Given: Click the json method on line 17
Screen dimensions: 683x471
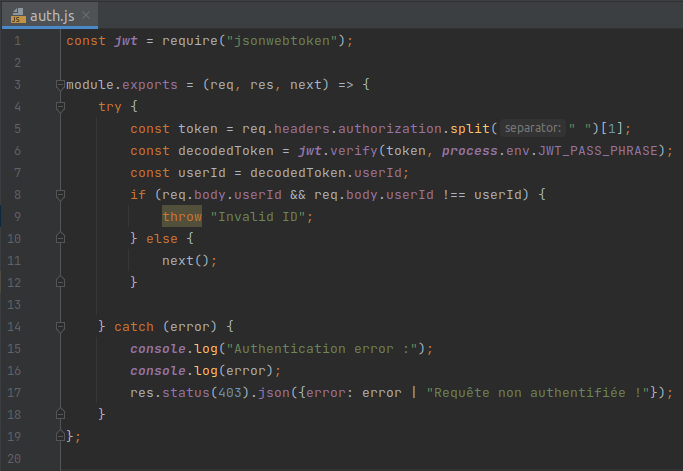Looking at the screenshot, I should (x=274, y=393).
